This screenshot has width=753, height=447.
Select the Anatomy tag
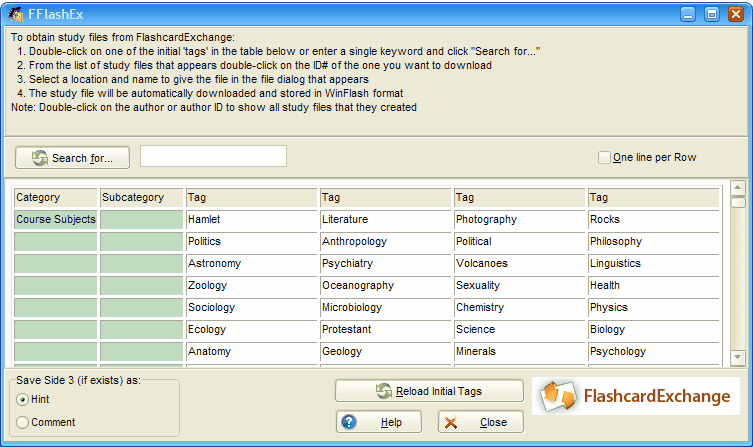(x=252, y=352)
